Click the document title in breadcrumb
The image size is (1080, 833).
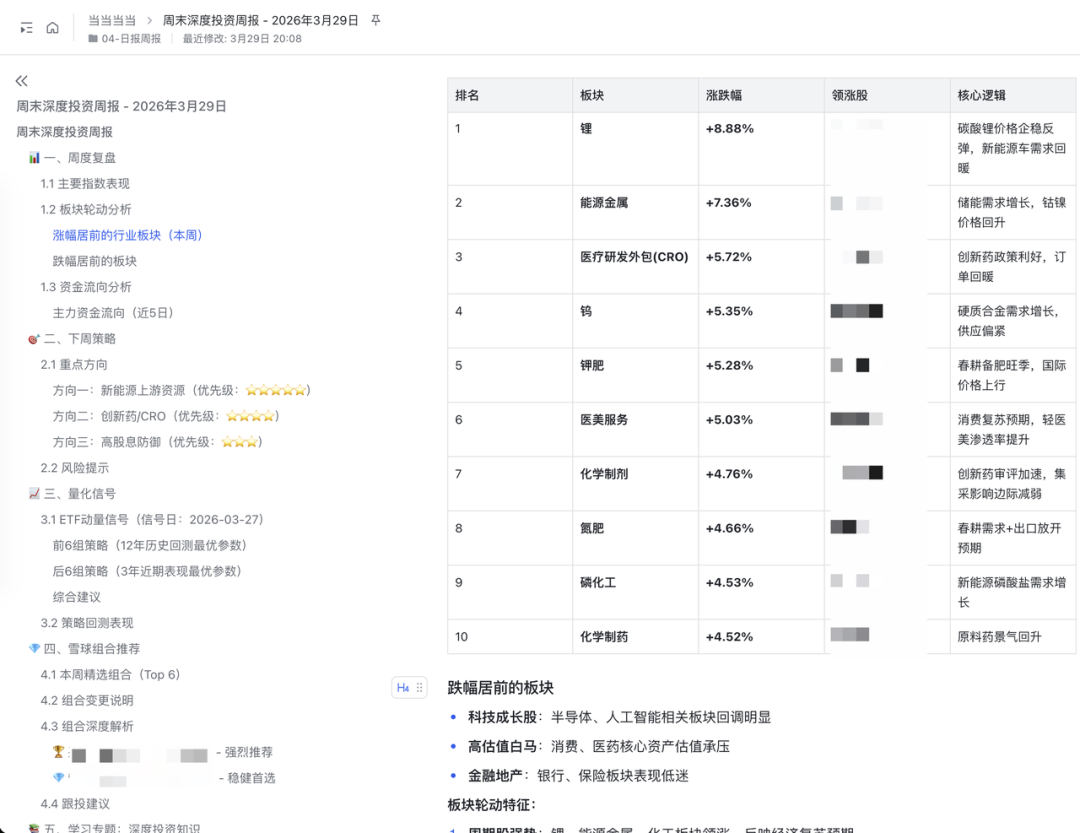pyautogui.click(x=260, y=21)
